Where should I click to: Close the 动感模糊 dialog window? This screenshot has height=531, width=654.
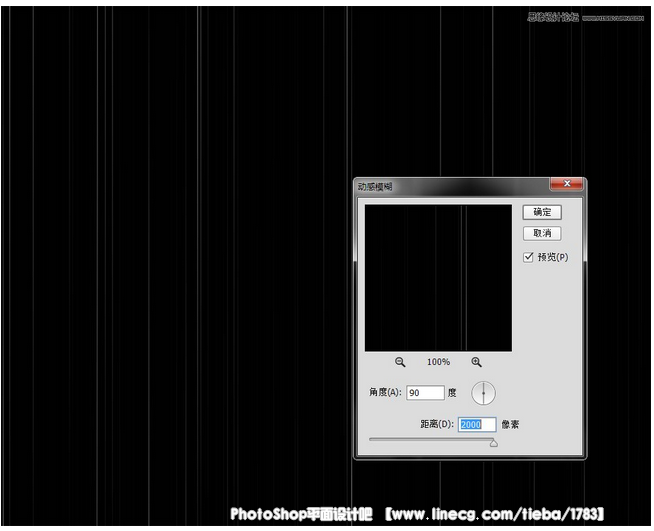[566, 185]
